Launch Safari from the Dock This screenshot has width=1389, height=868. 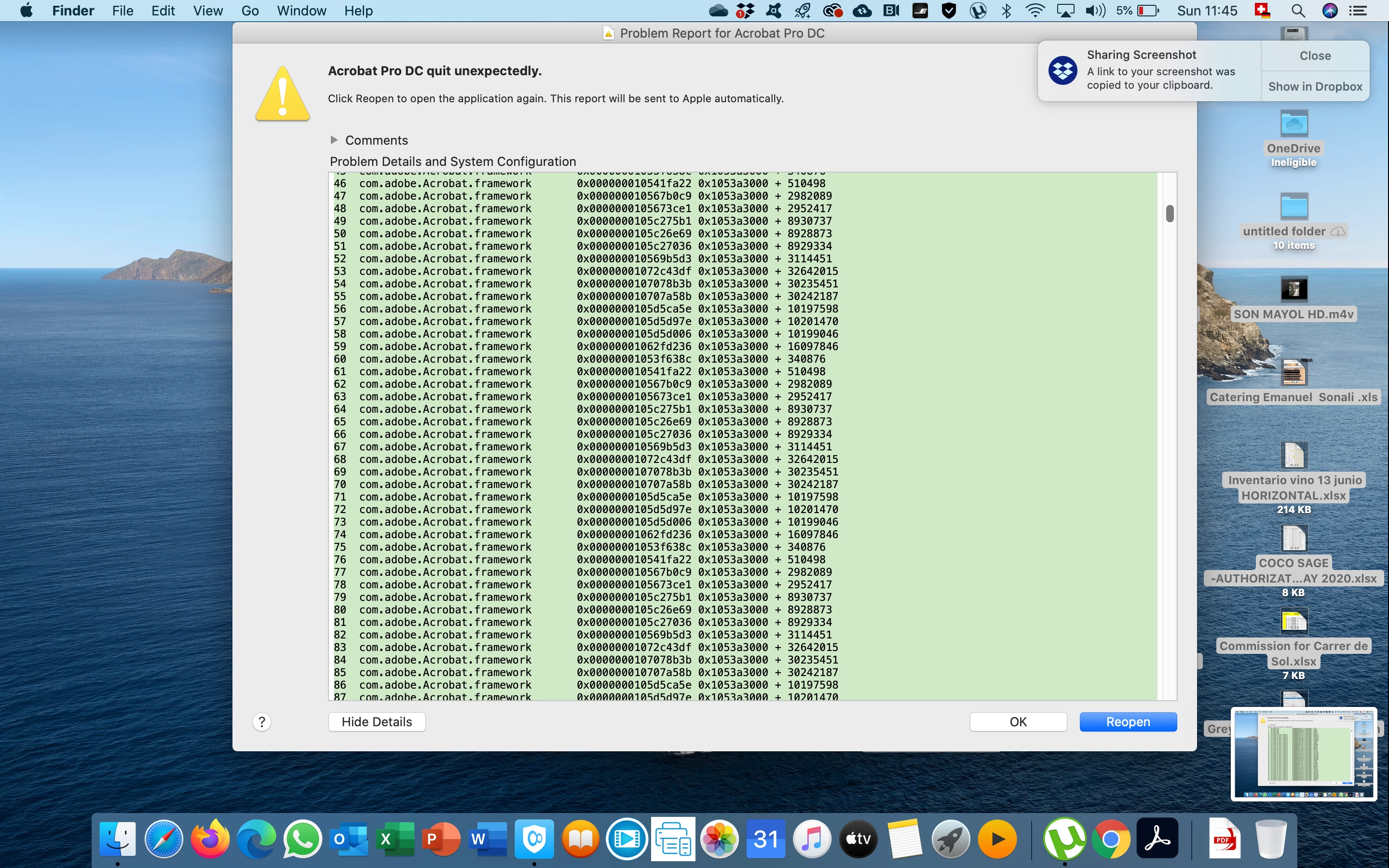[x=164, y=839]
